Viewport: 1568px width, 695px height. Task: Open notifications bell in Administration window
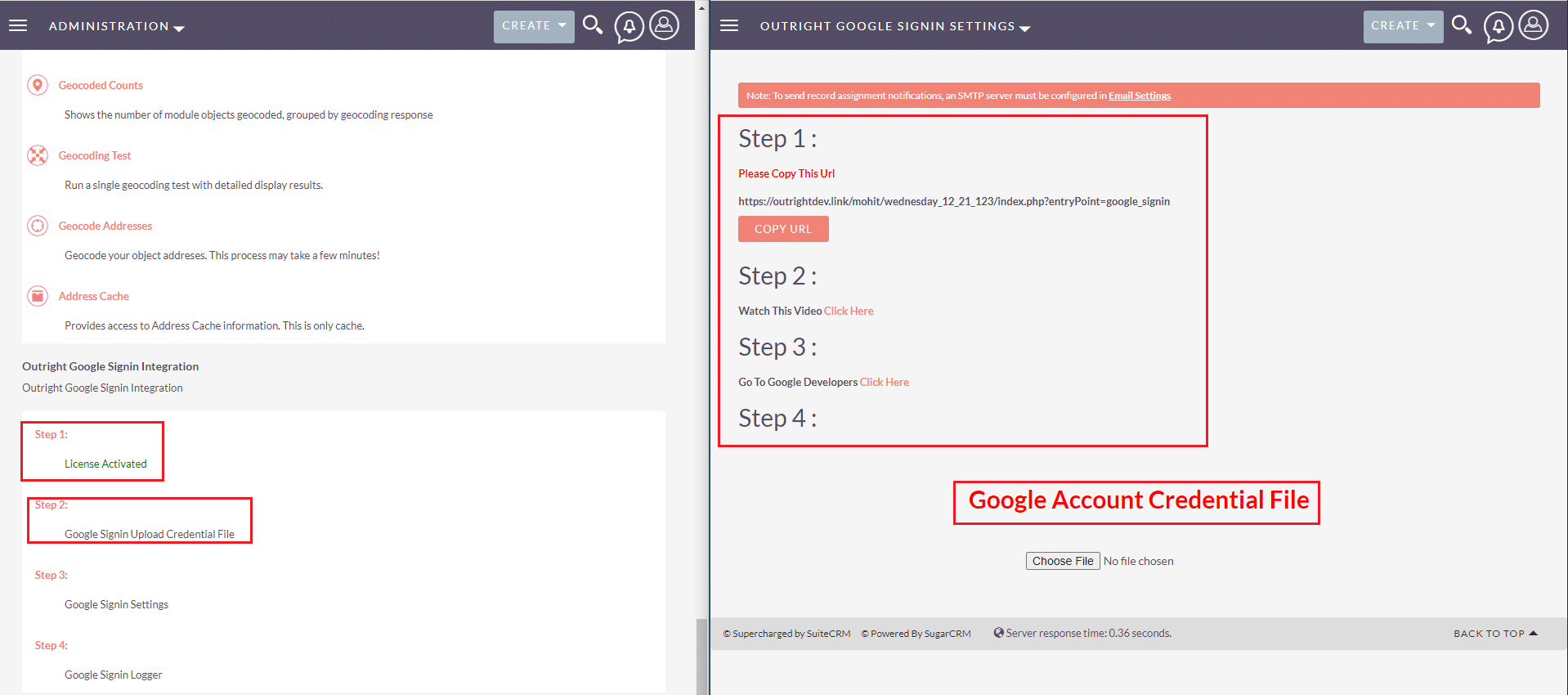point(629,27)
